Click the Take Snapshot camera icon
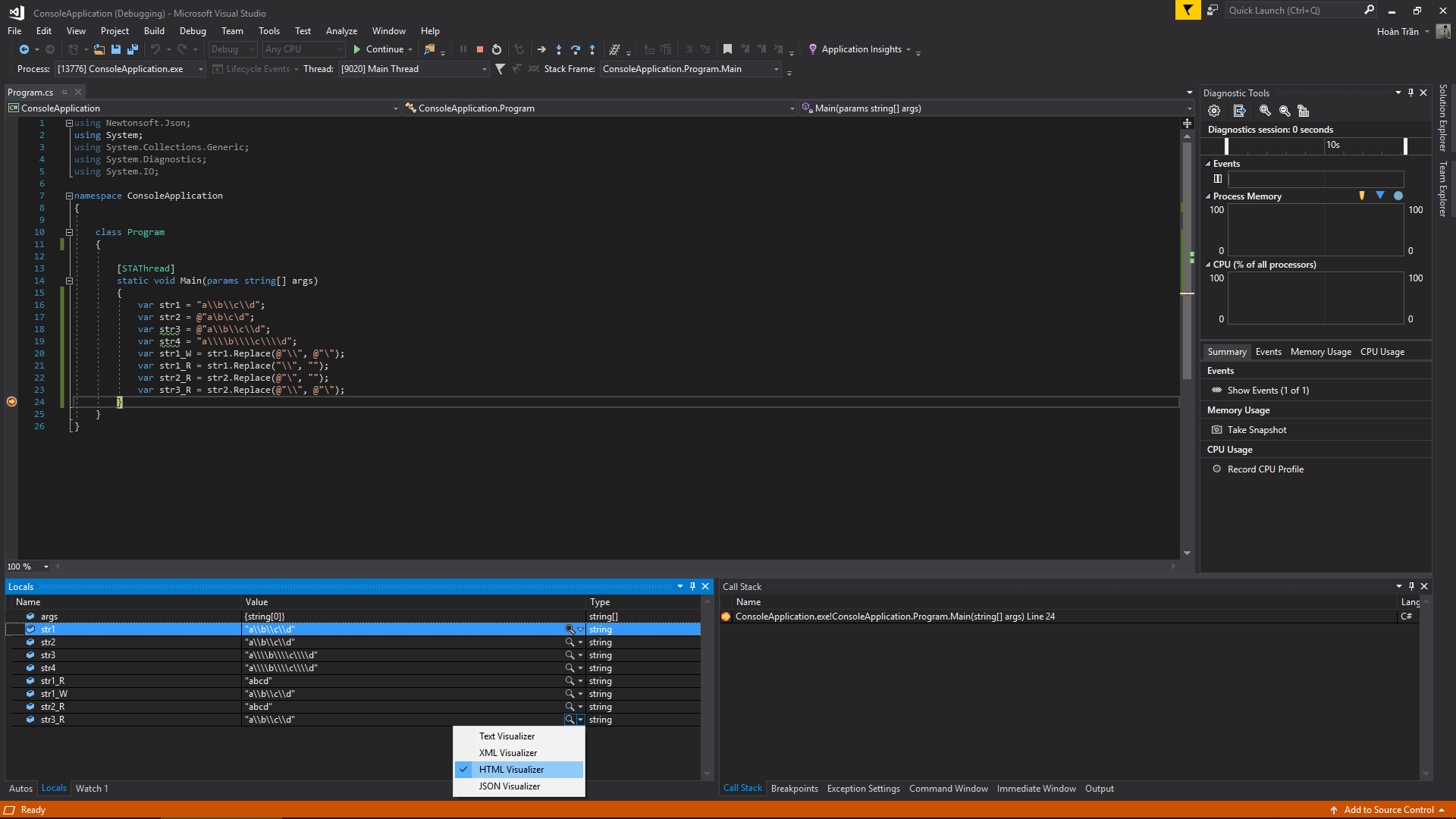1456x819 pixels. (x=1217, y=430)
